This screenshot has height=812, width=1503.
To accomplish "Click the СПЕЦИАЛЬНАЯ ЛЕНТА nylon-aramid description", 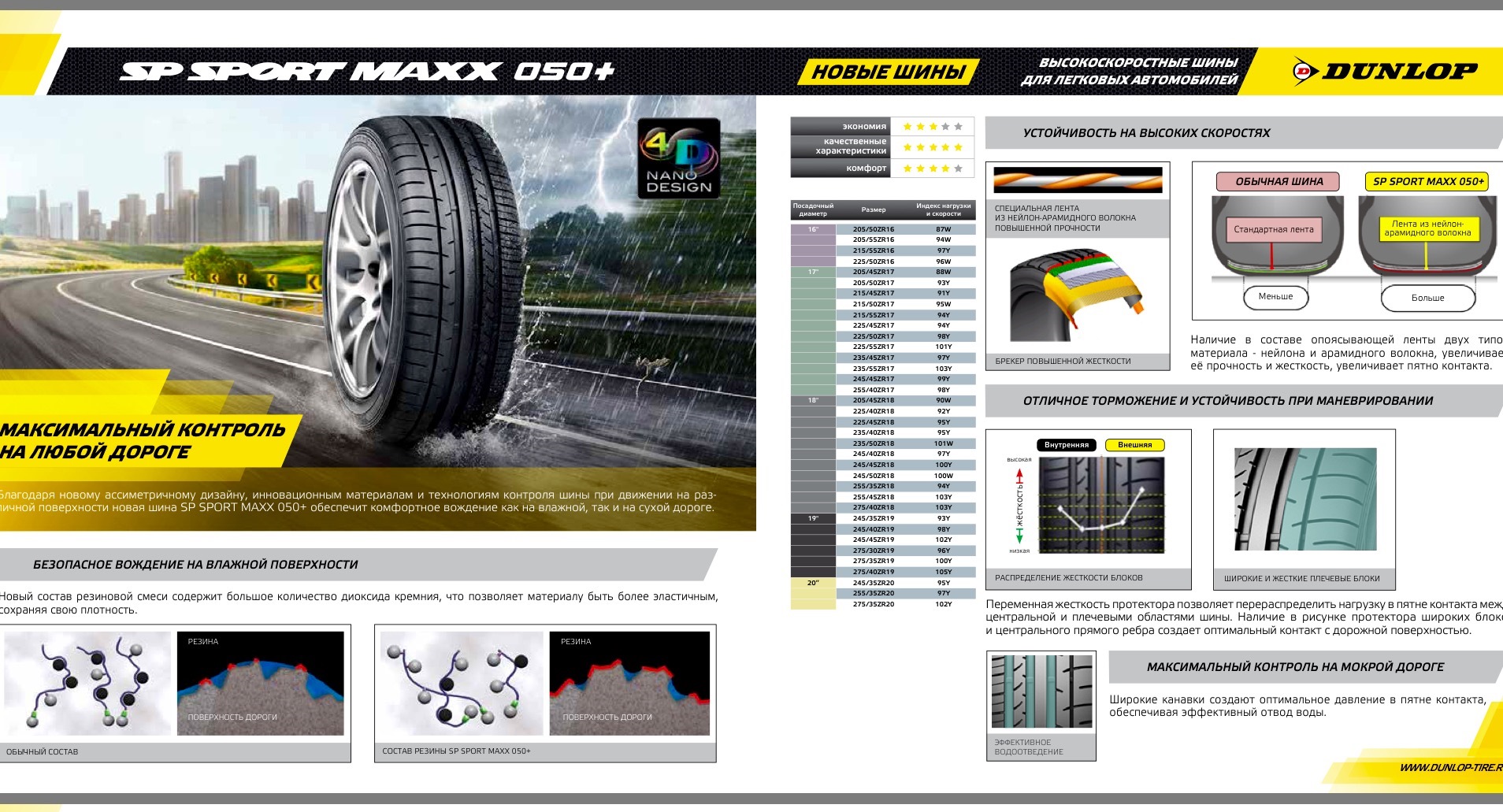I will click(x=1065, y=218).
